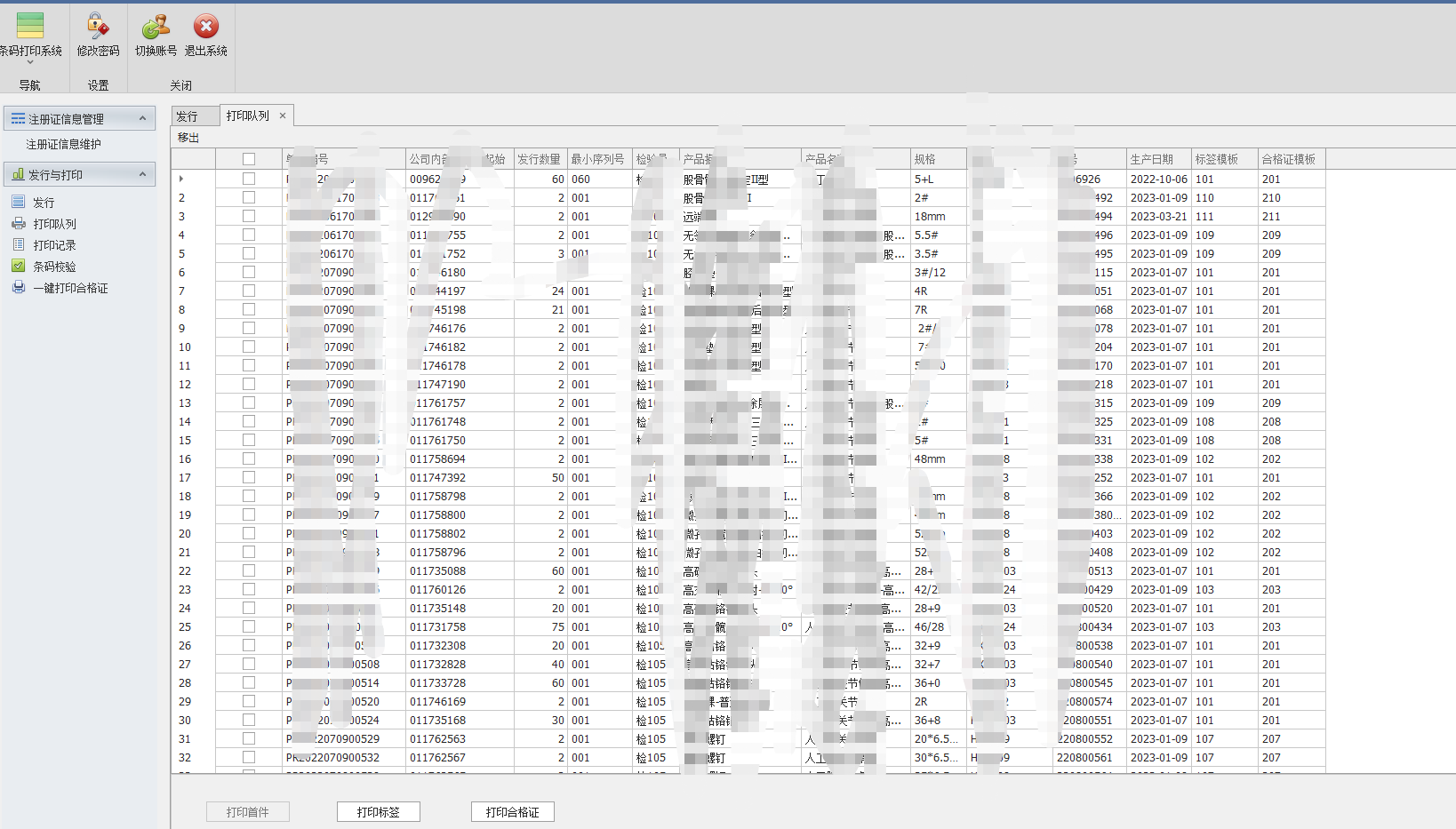Click the 打印合格证 button
Screen dimensions: 1456x829
(x=513, y=812)
